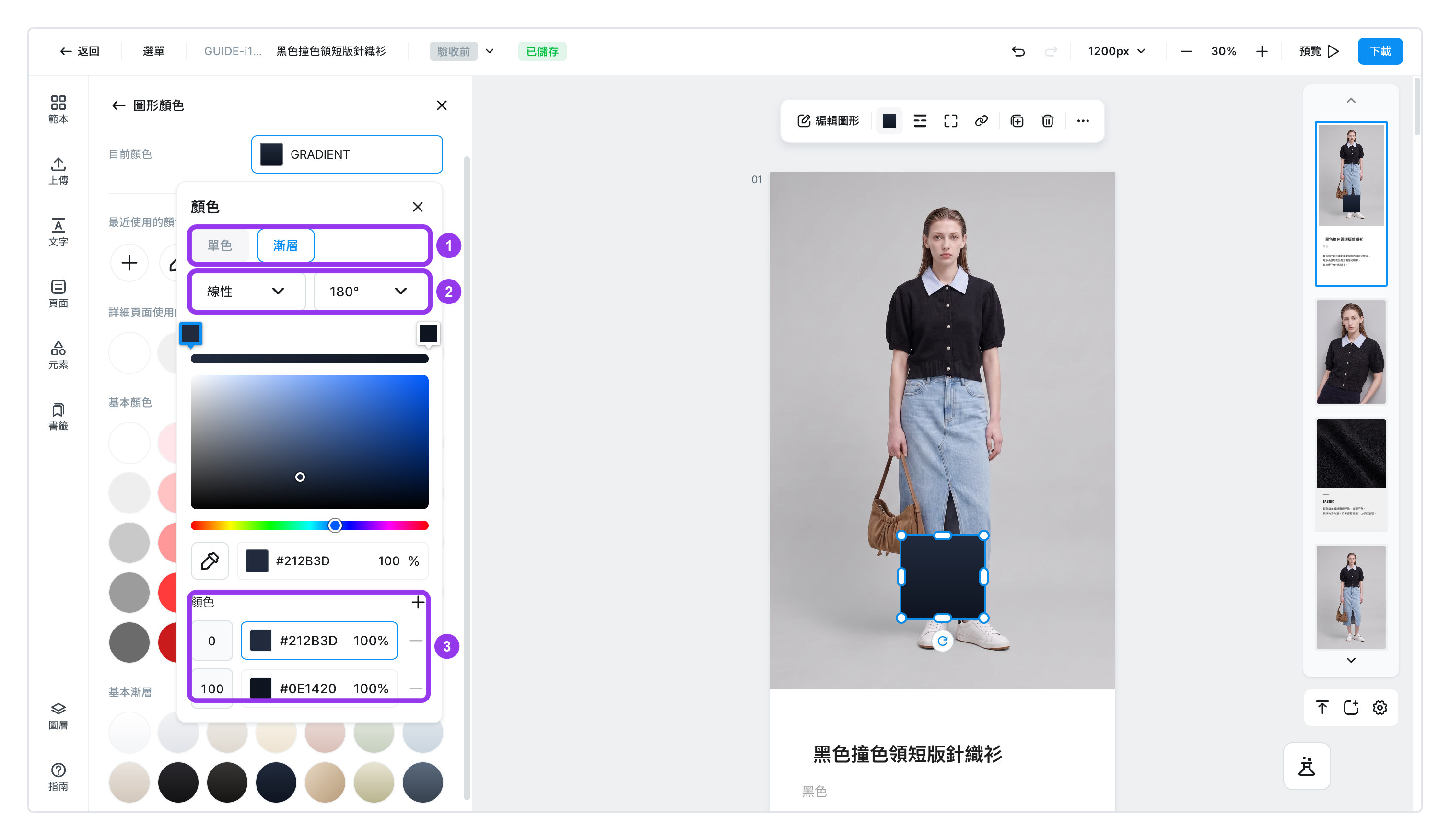Select the 漸層 gradient tab
1450x840 pixels.
(x=285, y=245)
